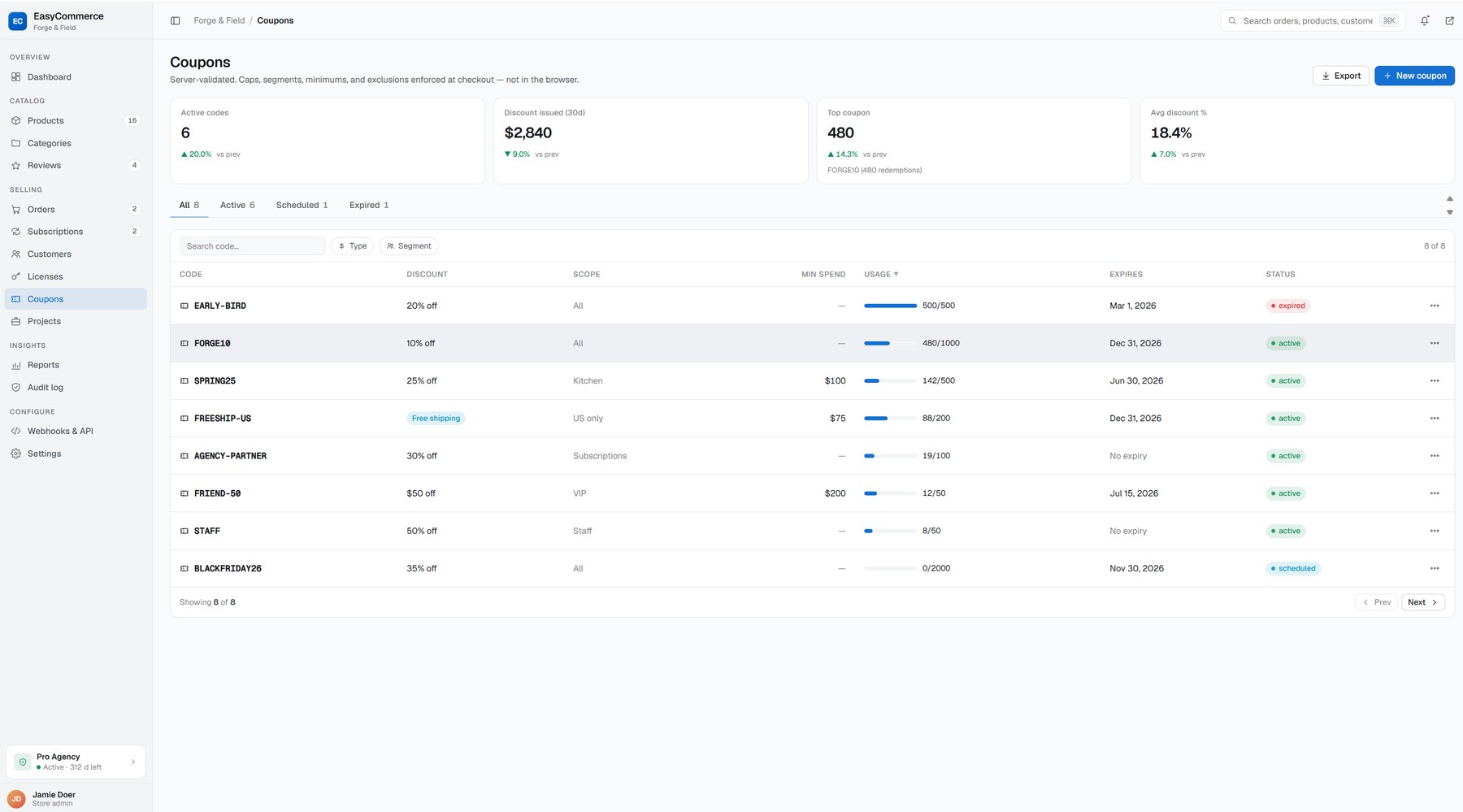Select the All coupons tab

tap(189, 205)
